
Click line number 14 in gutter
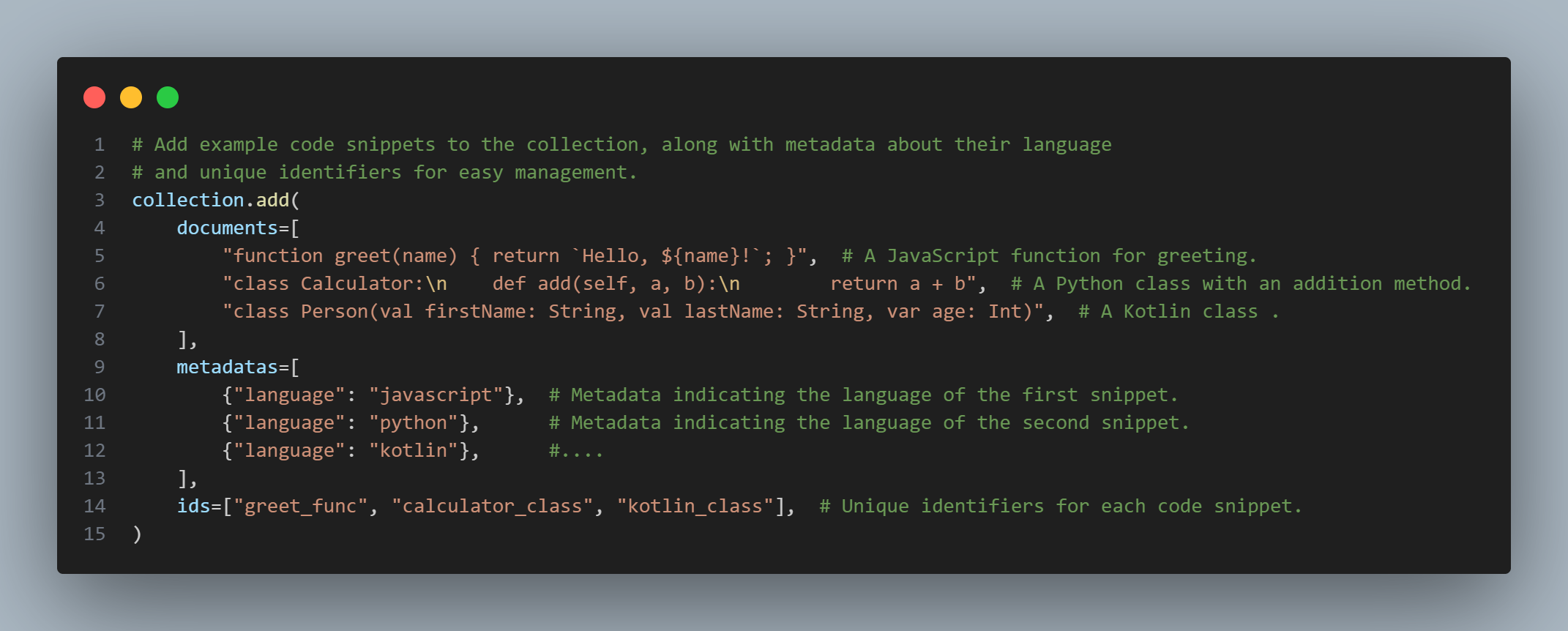(x=94, y=507)
